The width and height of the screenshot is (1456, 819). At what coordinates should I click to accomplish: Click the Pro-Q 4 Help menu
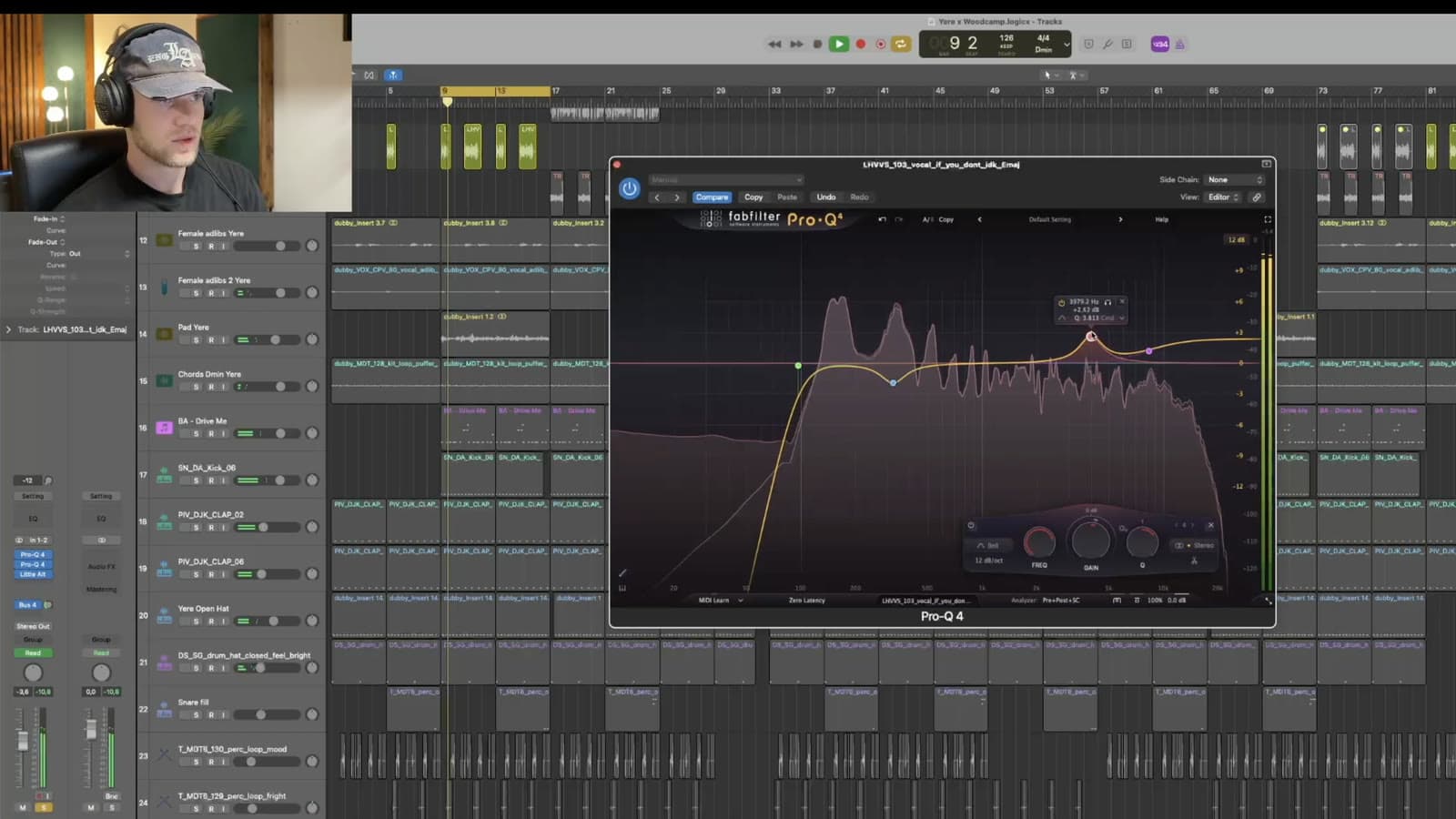click(x=1162, y=219)
